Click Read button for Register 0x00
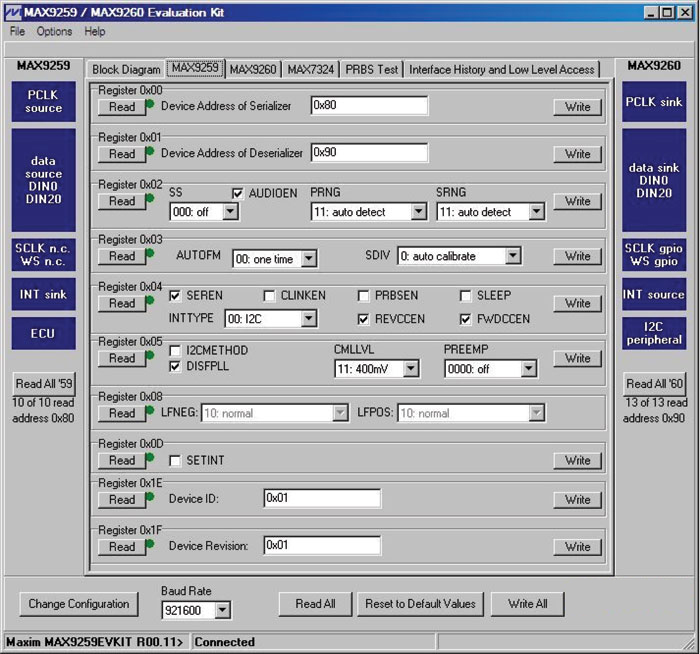This screenshot has height=654, width=700. point(122,107)
